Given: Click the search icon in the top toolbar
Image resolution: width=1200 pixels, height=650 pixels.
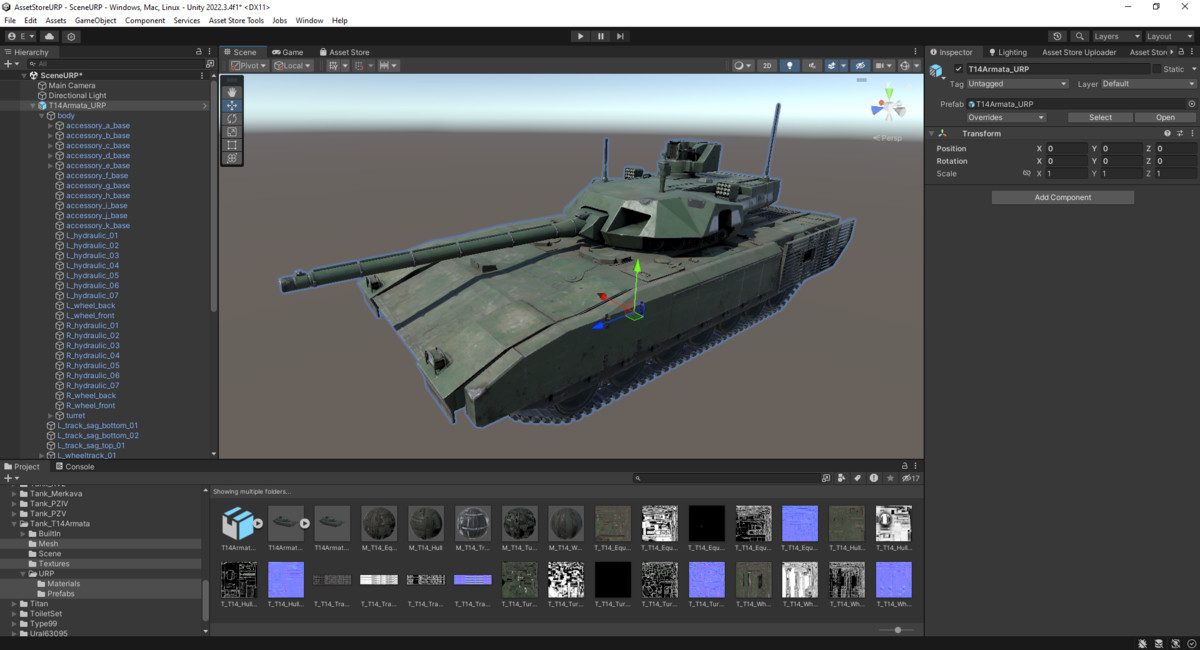Looking at the screenshot, I should coord(1079,36).
